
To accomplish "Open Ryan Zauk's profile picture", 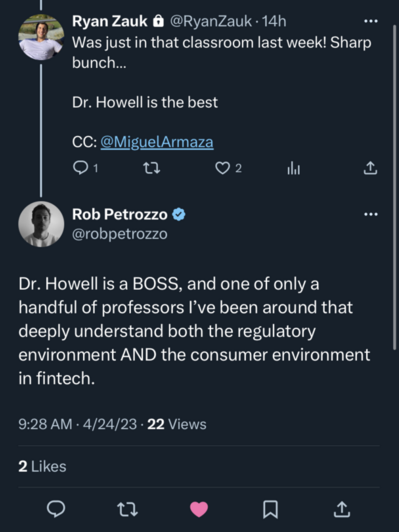I will [x=41, y=37].
